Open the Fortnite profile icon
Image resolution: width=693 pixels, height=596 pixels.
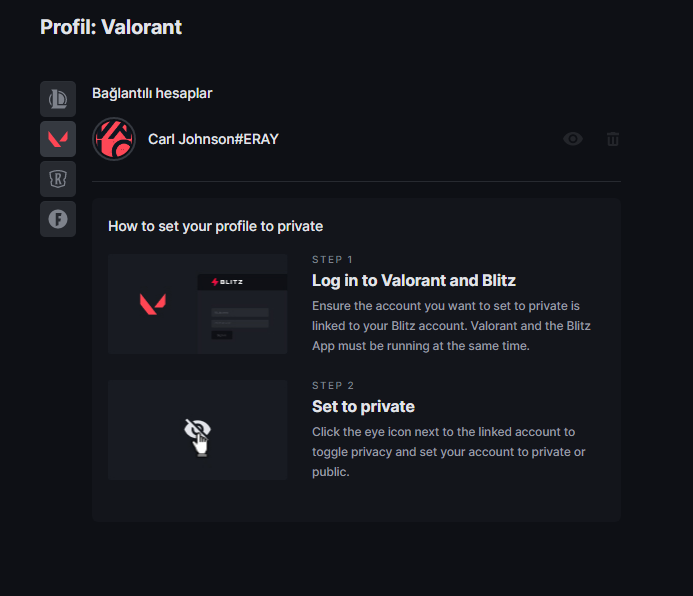pyautogui.click(x=57, y=219)
